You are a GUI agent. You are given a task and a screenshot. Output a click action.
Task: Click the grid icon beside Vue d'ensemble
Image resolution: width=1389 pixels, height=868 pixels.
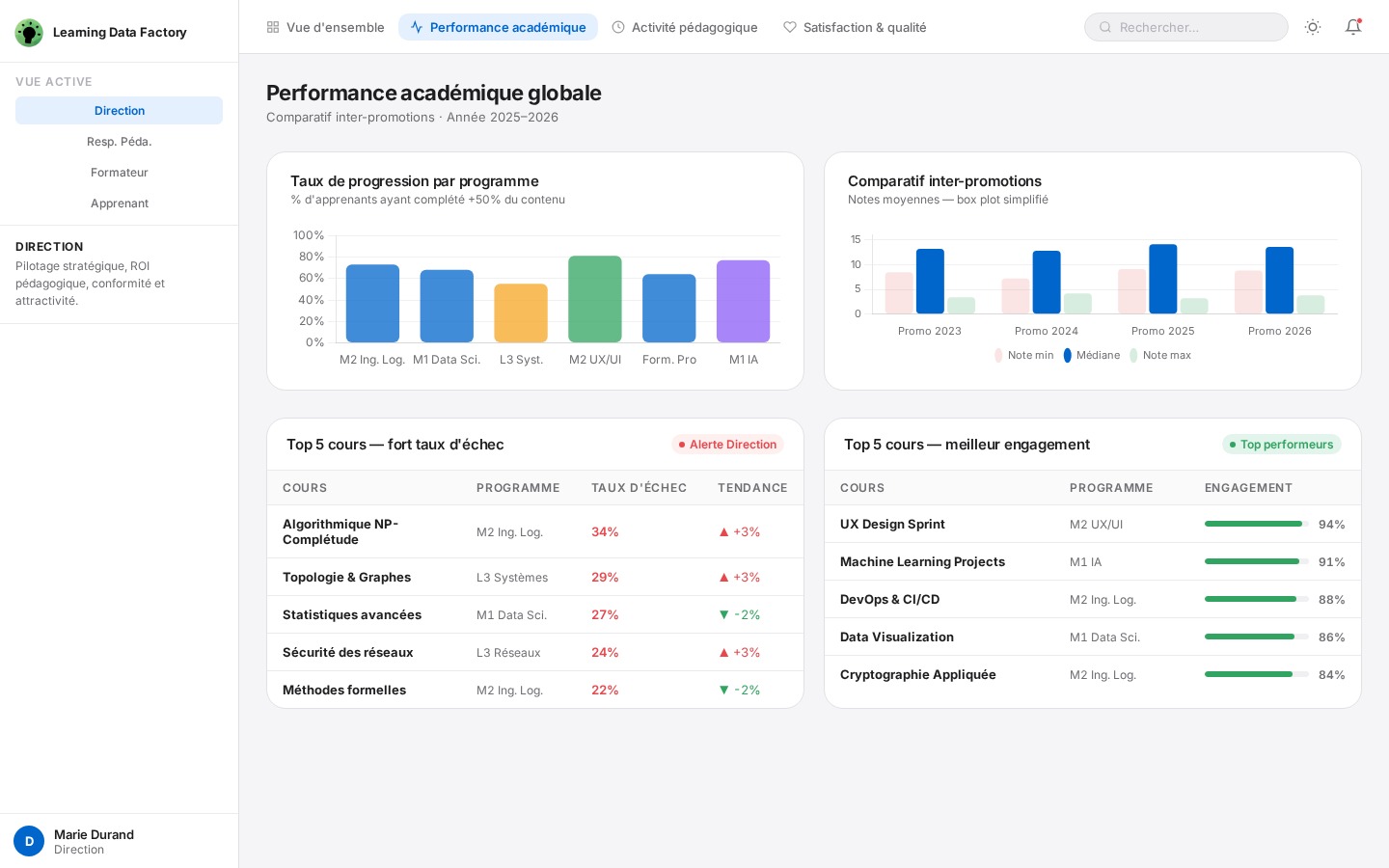point(273,27)
